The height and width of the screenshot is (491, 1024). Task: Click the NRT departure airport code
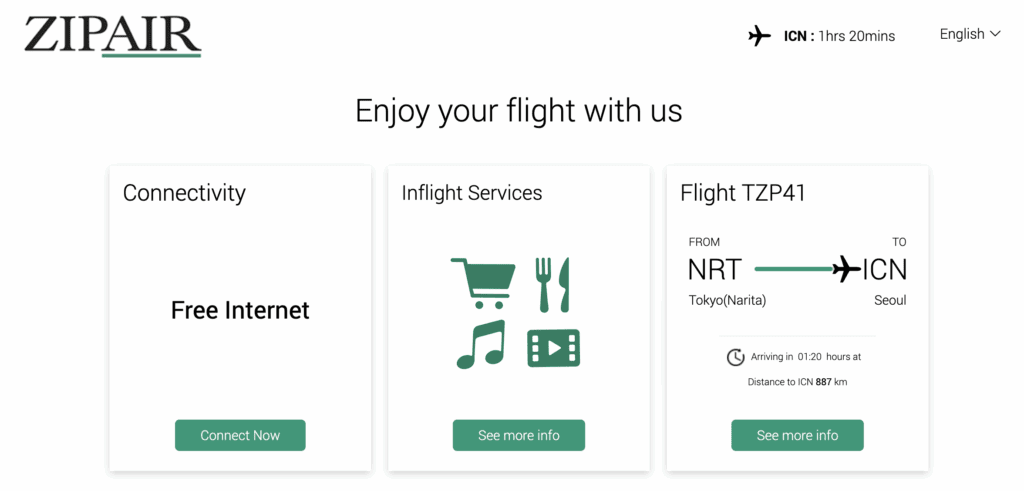[715, 270]
